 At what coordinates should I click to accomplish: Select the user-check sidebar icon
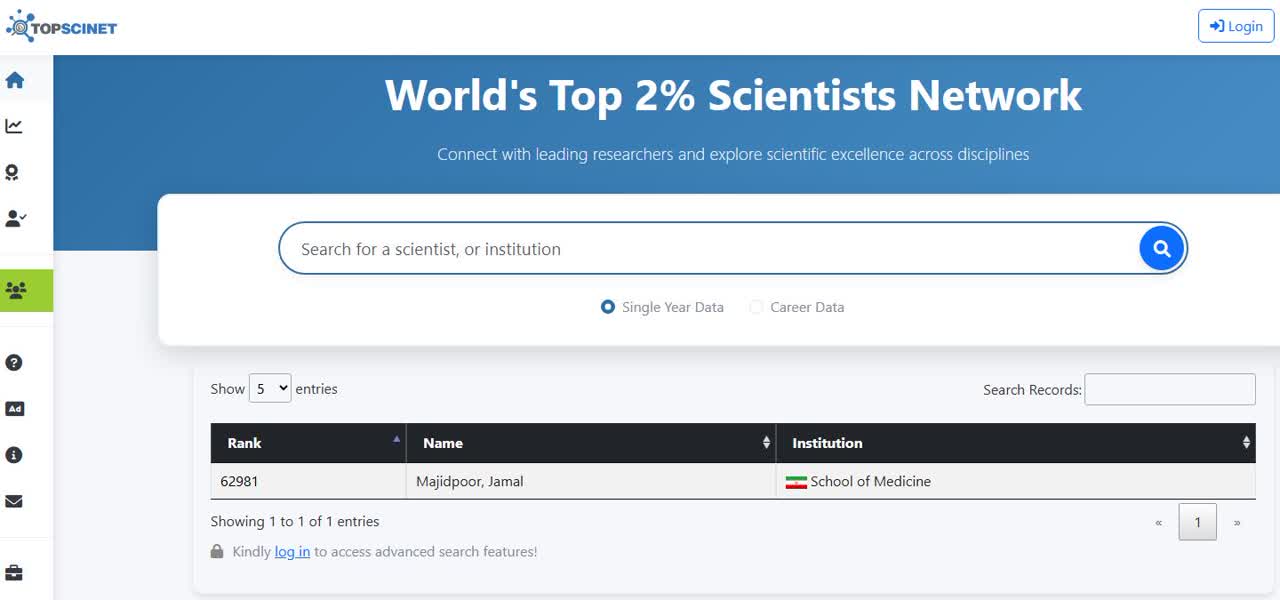coord(15,218)
